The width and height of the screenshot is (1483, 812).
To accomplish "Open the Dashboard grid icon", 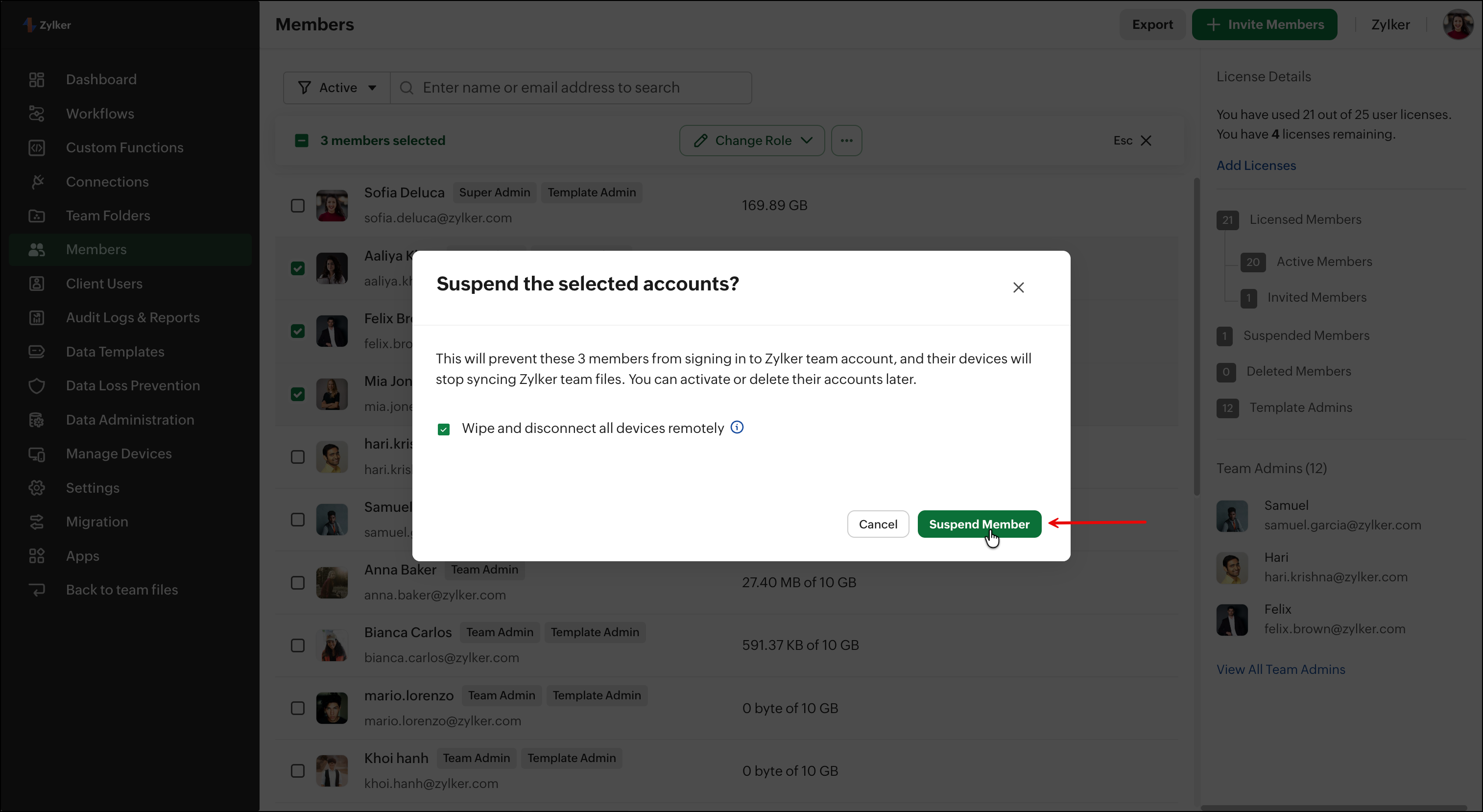I will pos(37,79).
